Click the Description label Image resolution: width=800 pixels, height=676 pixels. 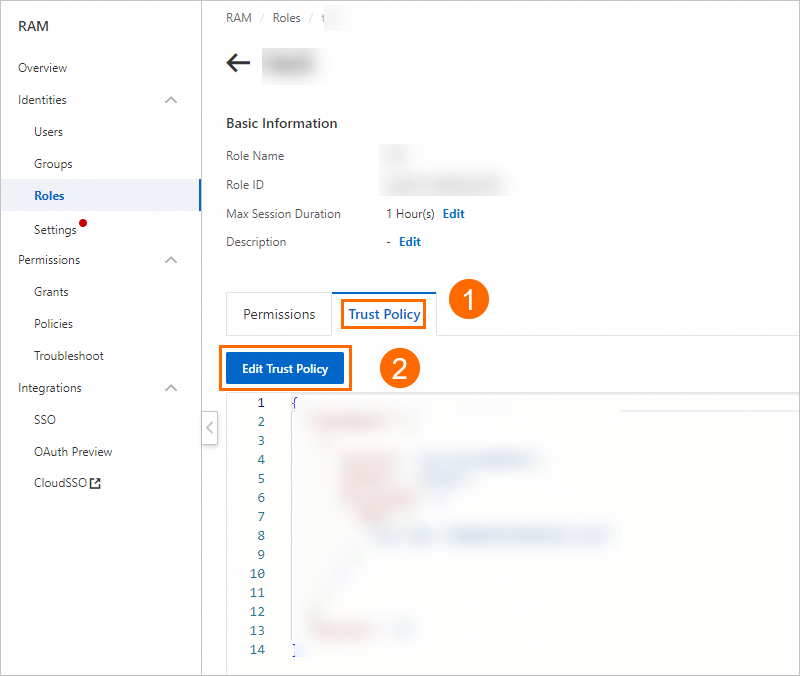(256, 242)
